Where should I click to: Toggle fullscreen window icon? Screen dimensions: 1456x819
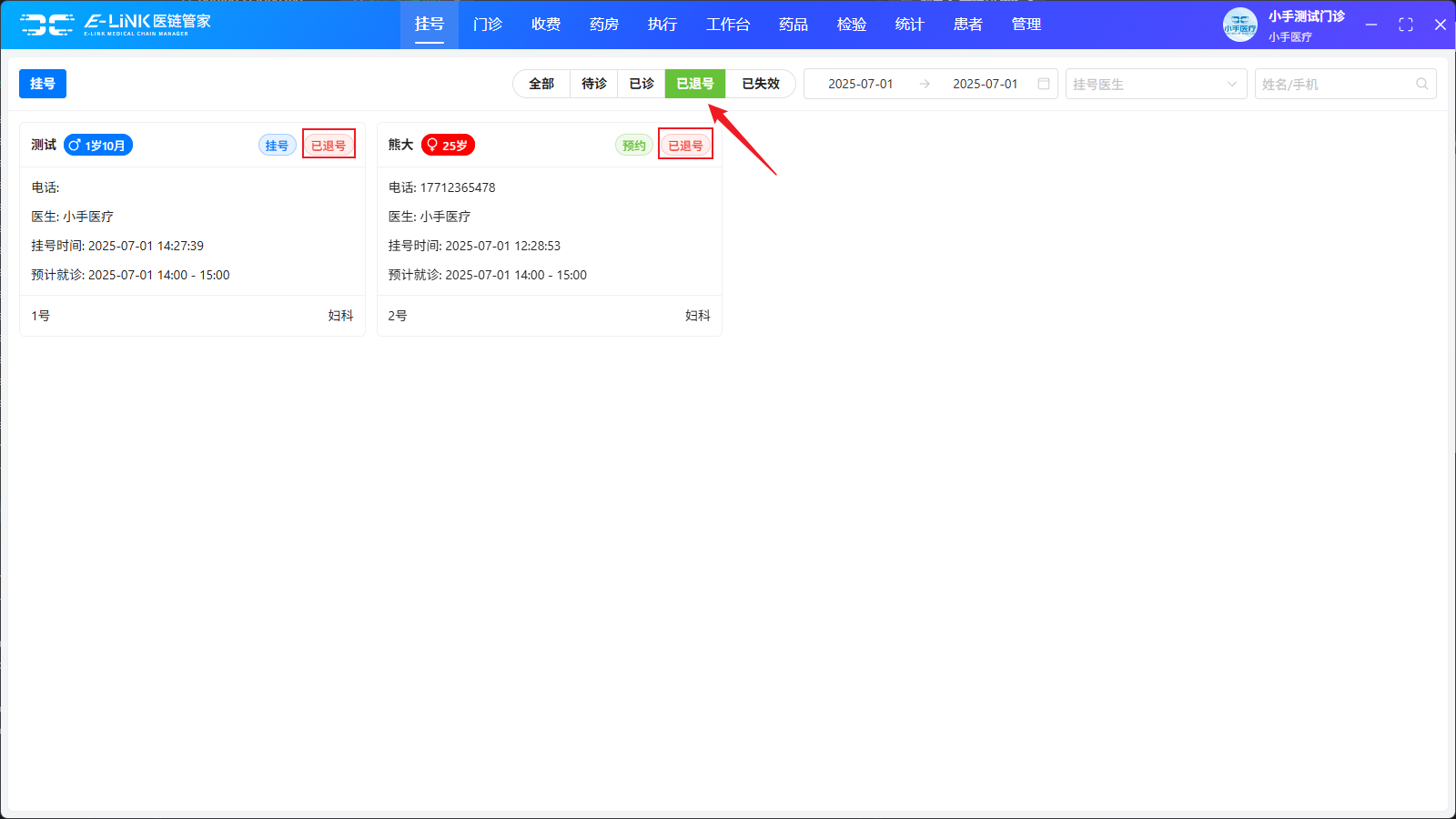(x=1406, y=25)
